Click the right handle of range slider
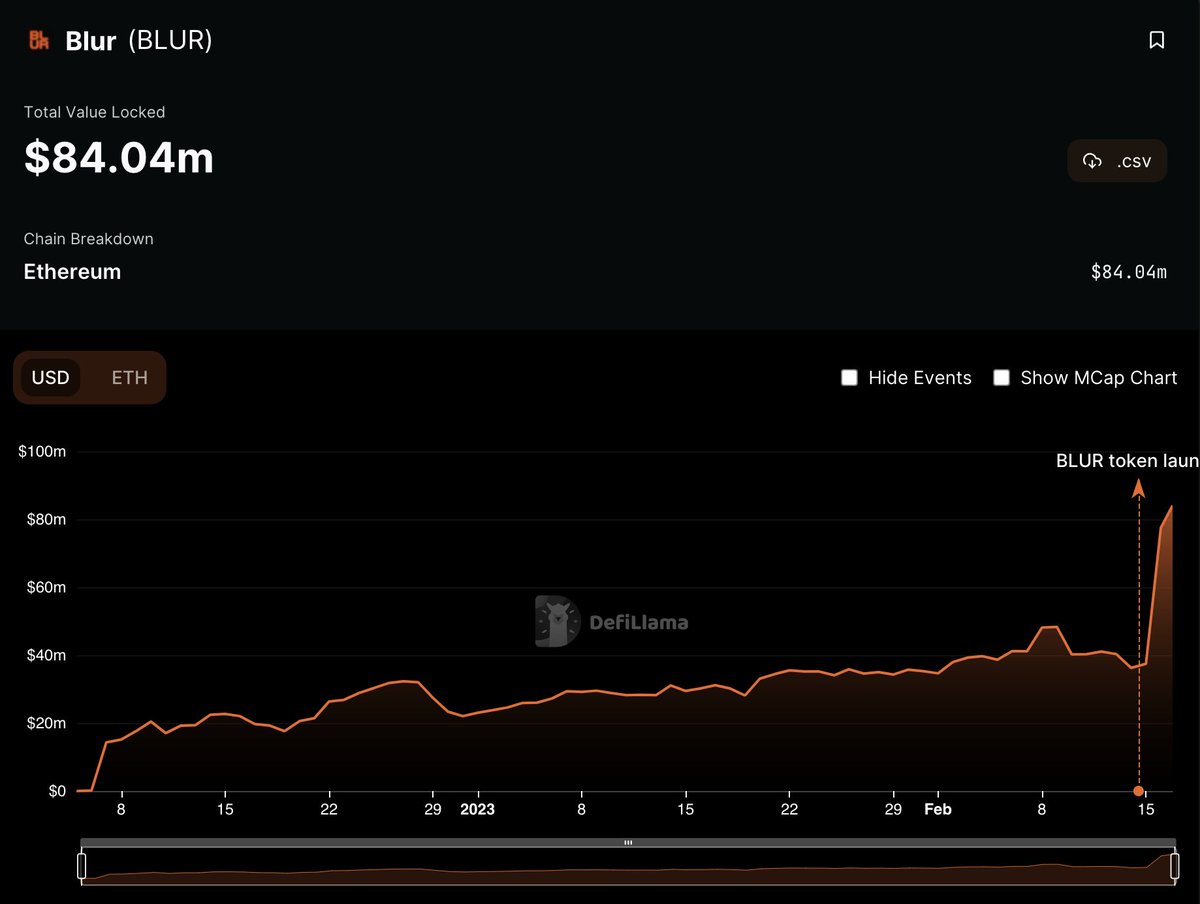 pos(1174,866)
